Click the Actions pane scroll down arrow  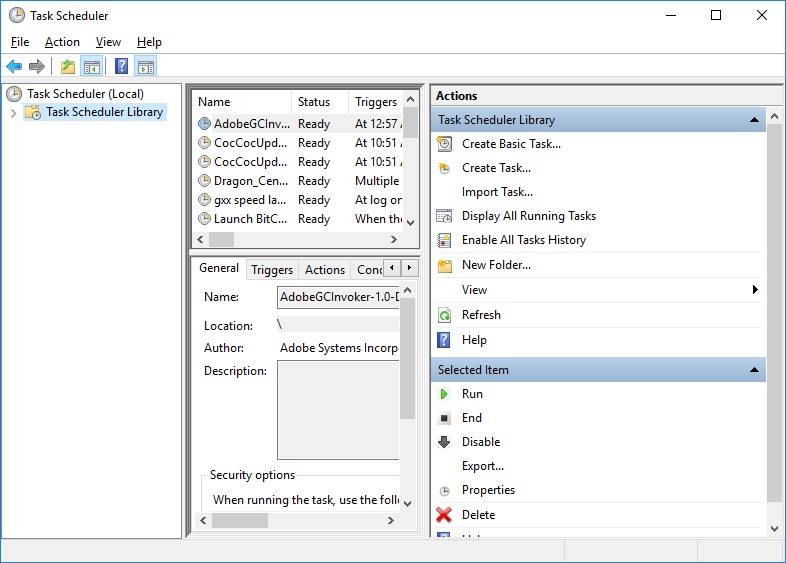[774, 529]
